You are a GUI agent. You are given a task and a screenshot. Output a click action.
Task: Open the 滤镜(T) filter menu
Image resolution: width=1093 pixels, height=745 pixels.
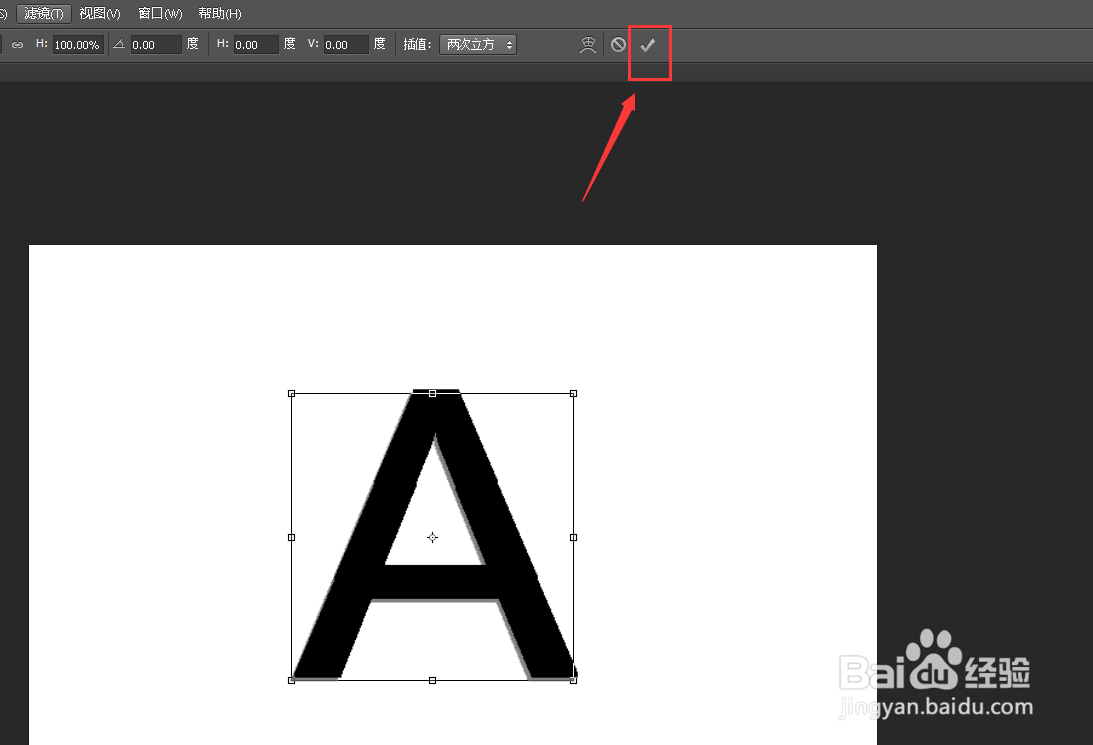pyautogui.click(x=43, y=13)
